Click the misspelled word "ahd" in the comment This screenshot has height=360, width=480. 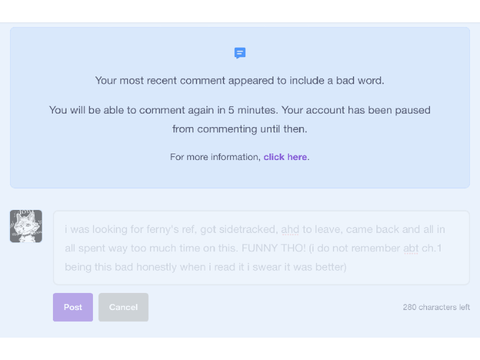290,230
